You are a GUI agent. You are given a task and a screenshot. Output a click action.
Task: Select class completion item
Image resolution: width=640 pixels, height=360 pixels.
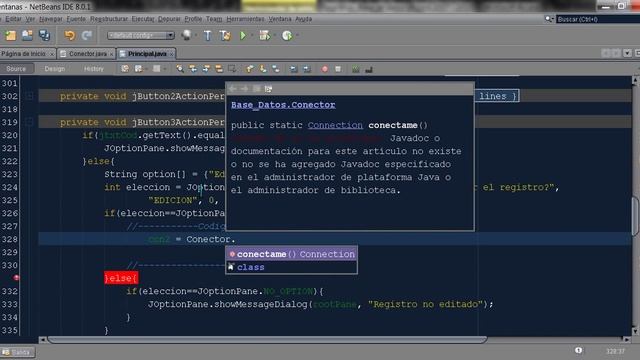point(291,267)
